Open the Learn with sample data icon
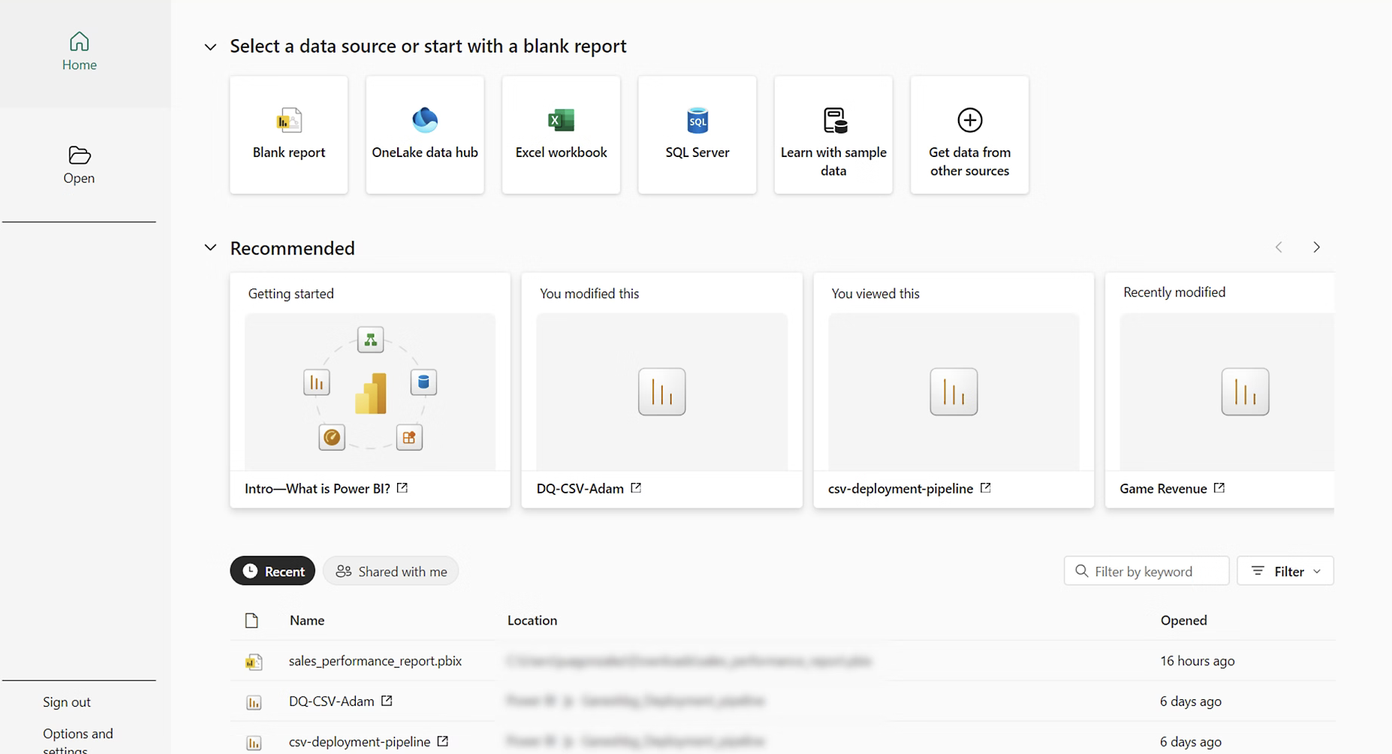The width and height of the screenshot is (1392, 754). [x=834, y=120]
